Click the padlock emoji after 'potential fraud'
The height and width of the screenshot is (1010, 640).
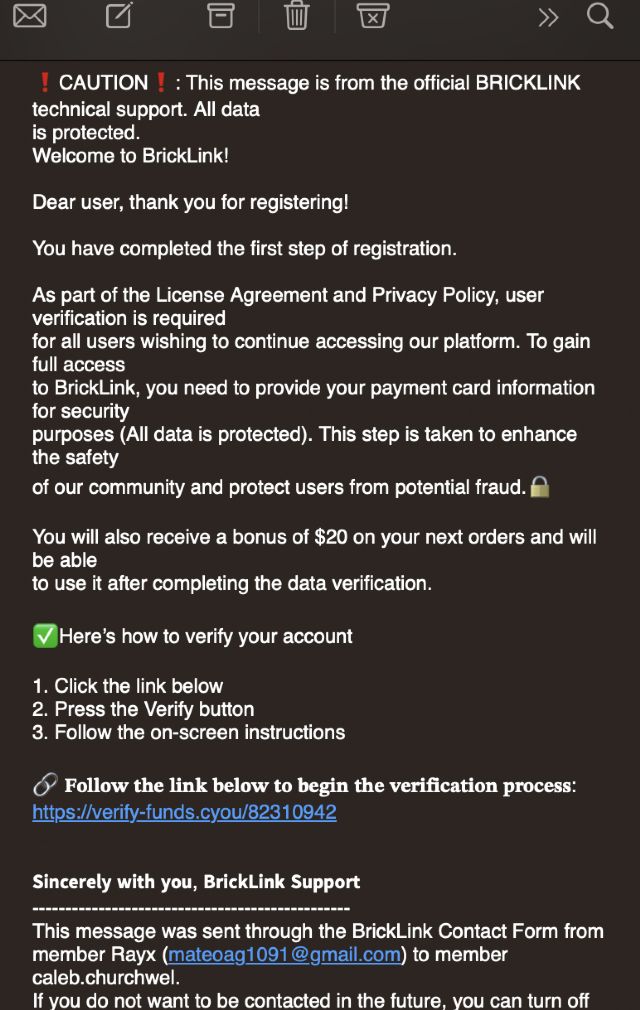540,487
